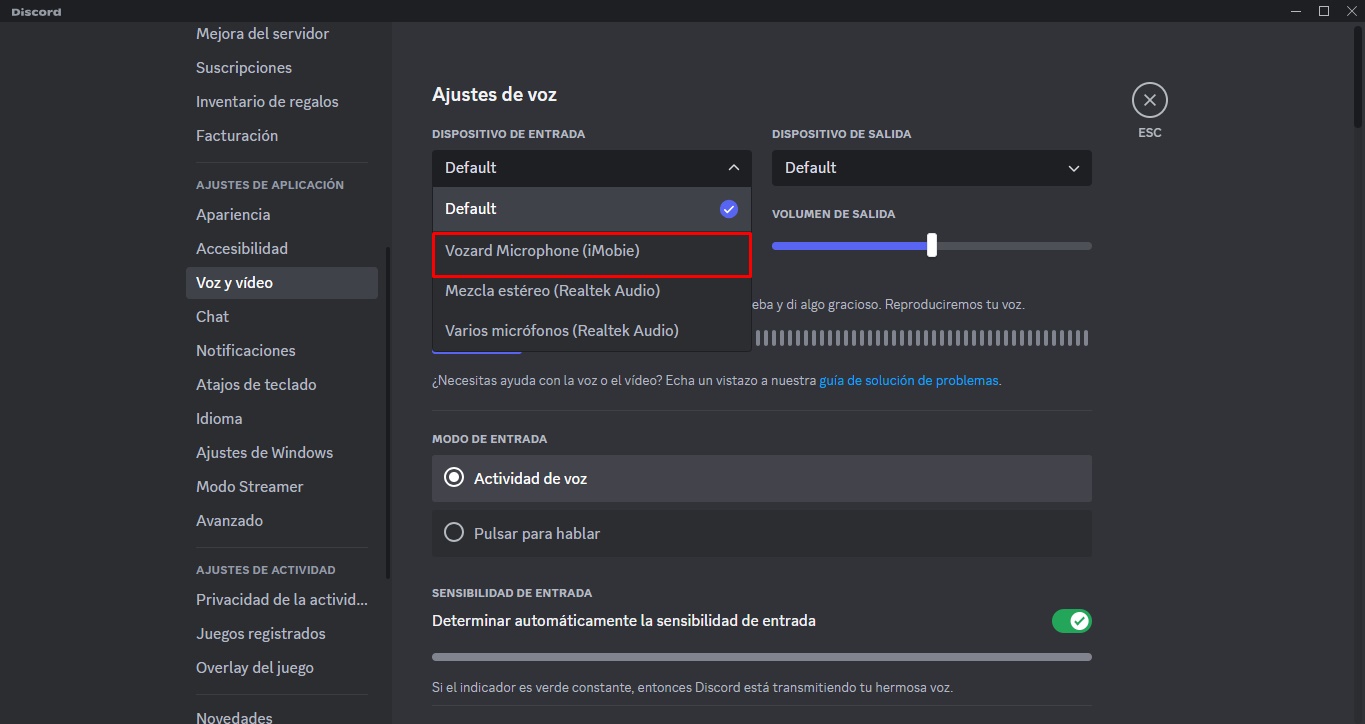Viewport: 1365px width, 724px height.
Task: Select Vozard Microphone (iMobie) input device
Action: [592, 251]
